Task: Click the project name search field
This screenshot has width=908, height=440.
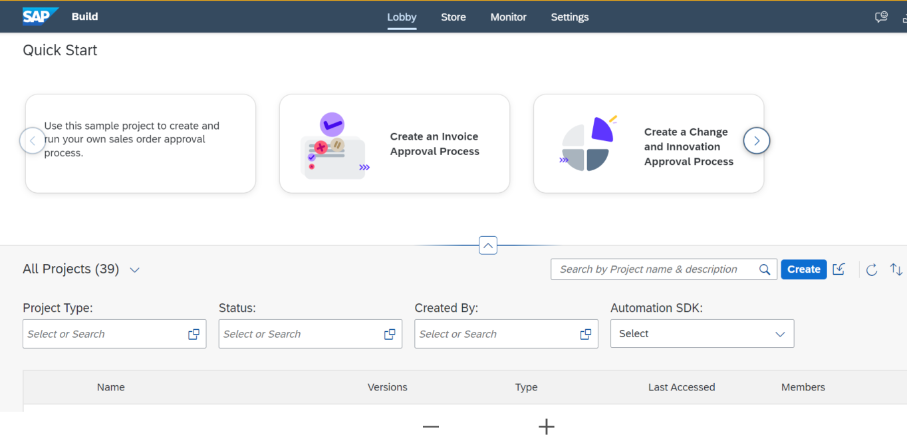Action: click(655, 269)
